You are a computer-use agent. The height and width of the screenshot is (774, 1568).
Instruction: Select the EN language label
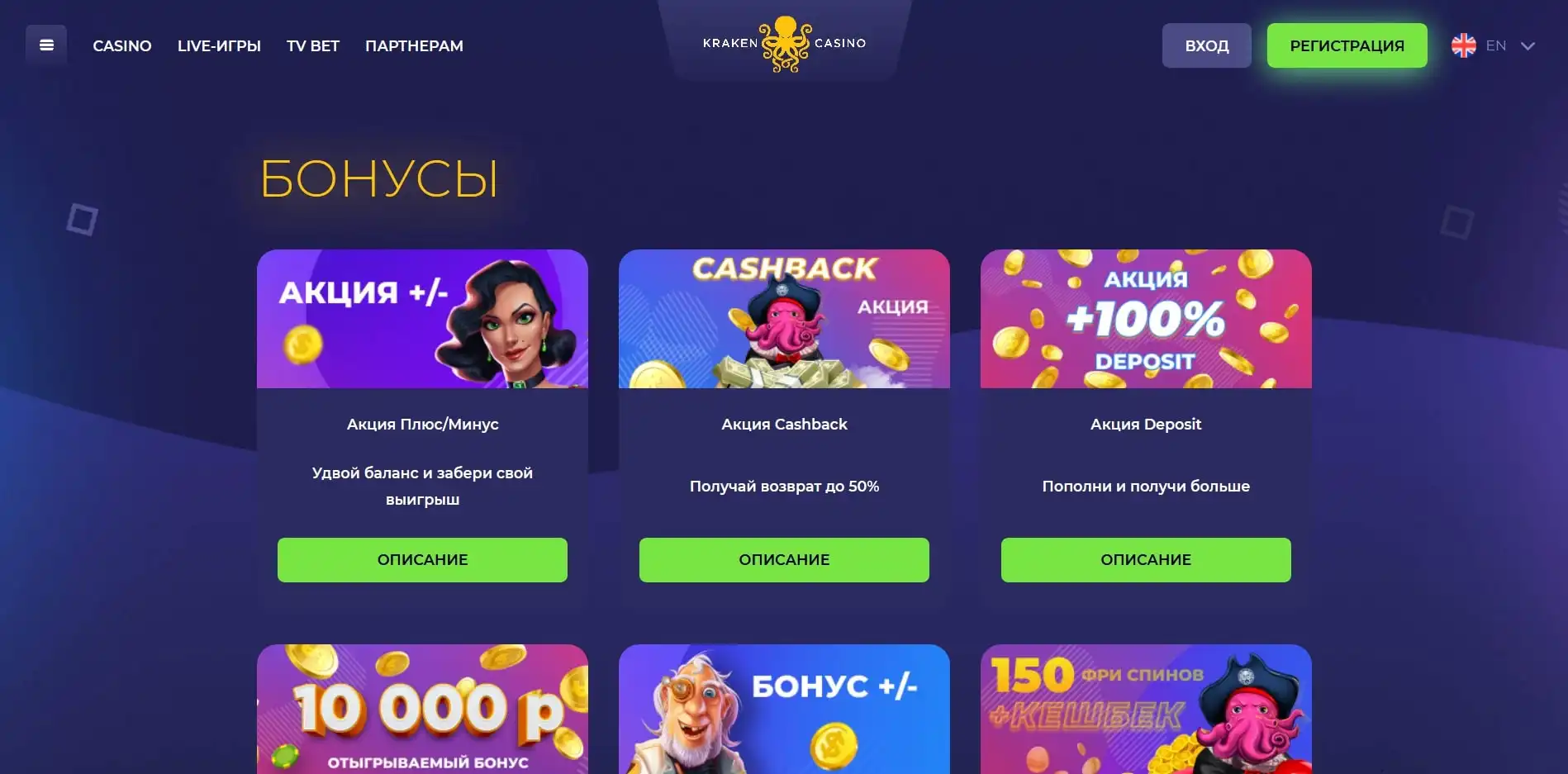pos(1495,45)
